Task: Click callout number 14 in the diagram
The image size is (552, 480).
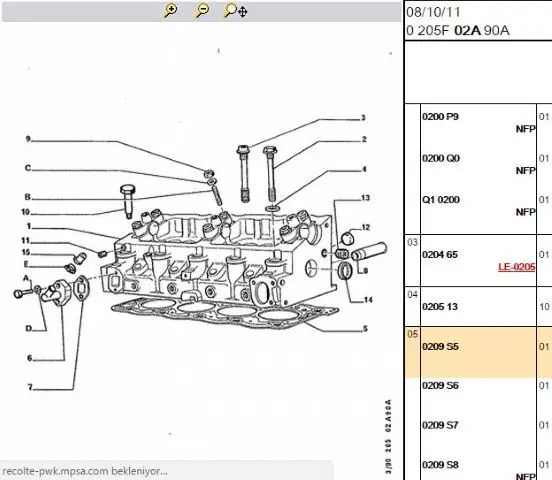Action: click(368, 300)
